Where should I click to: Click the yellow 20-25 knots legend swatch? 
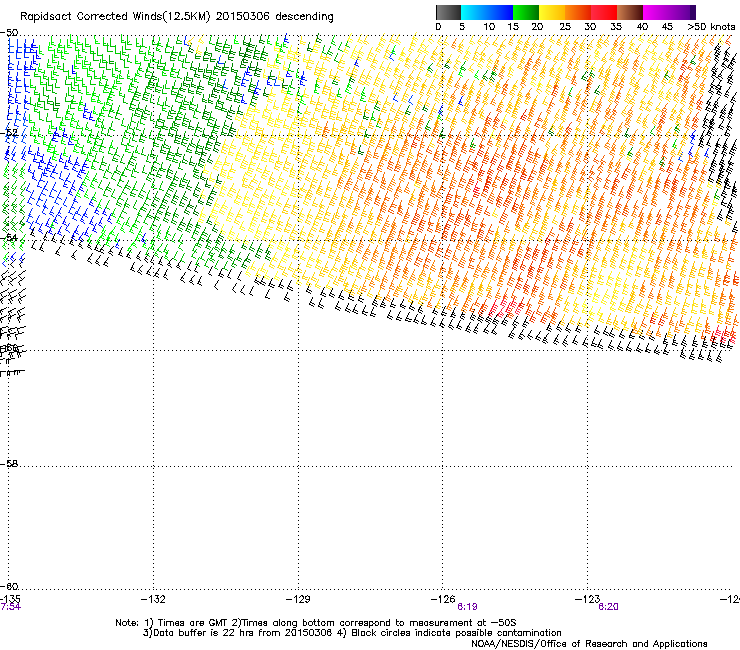(x=552, y=12)
